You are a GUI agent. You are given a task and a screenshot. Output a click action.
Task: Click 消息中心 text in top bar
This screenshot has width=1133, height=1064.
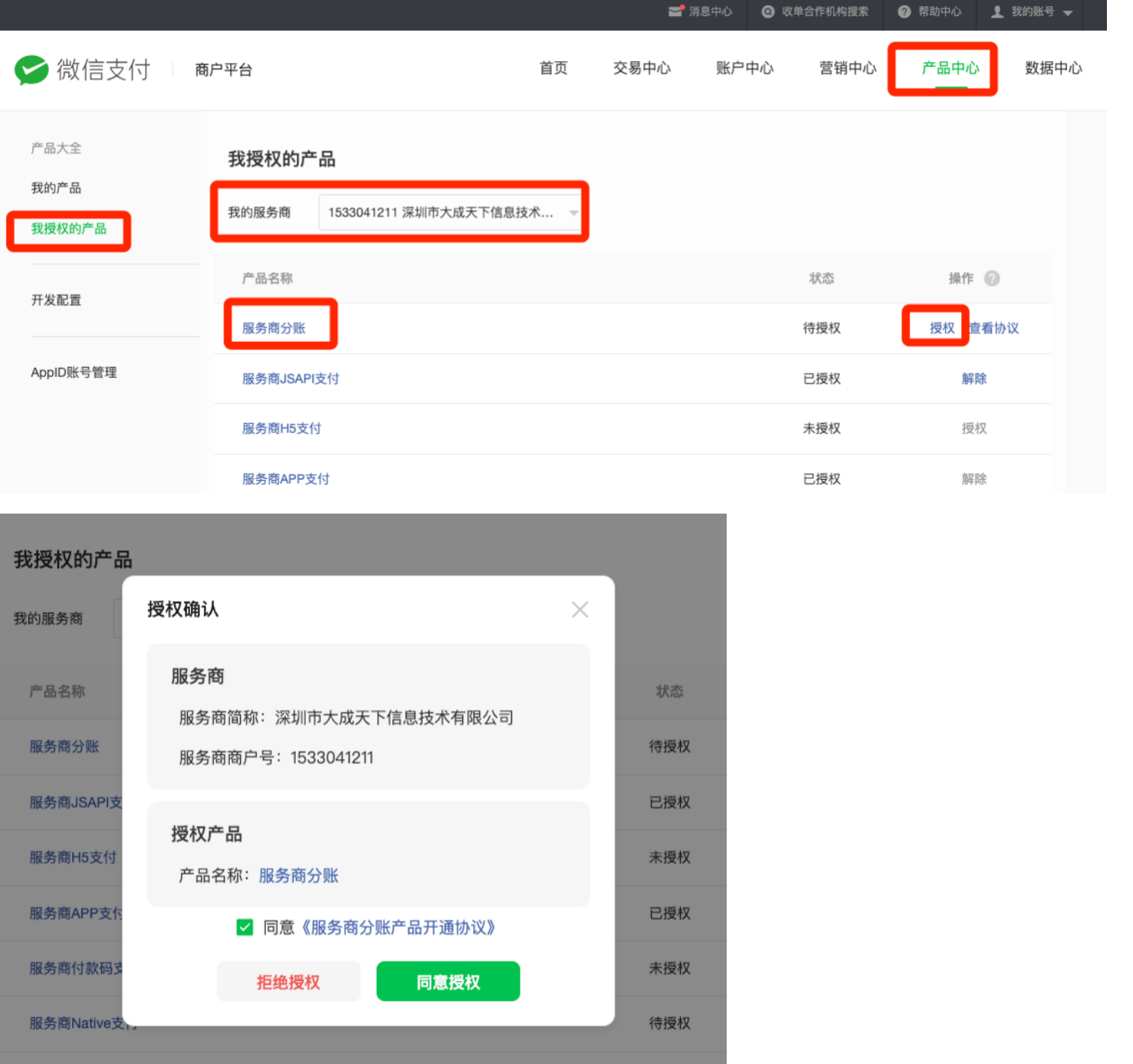coord(711,11)
